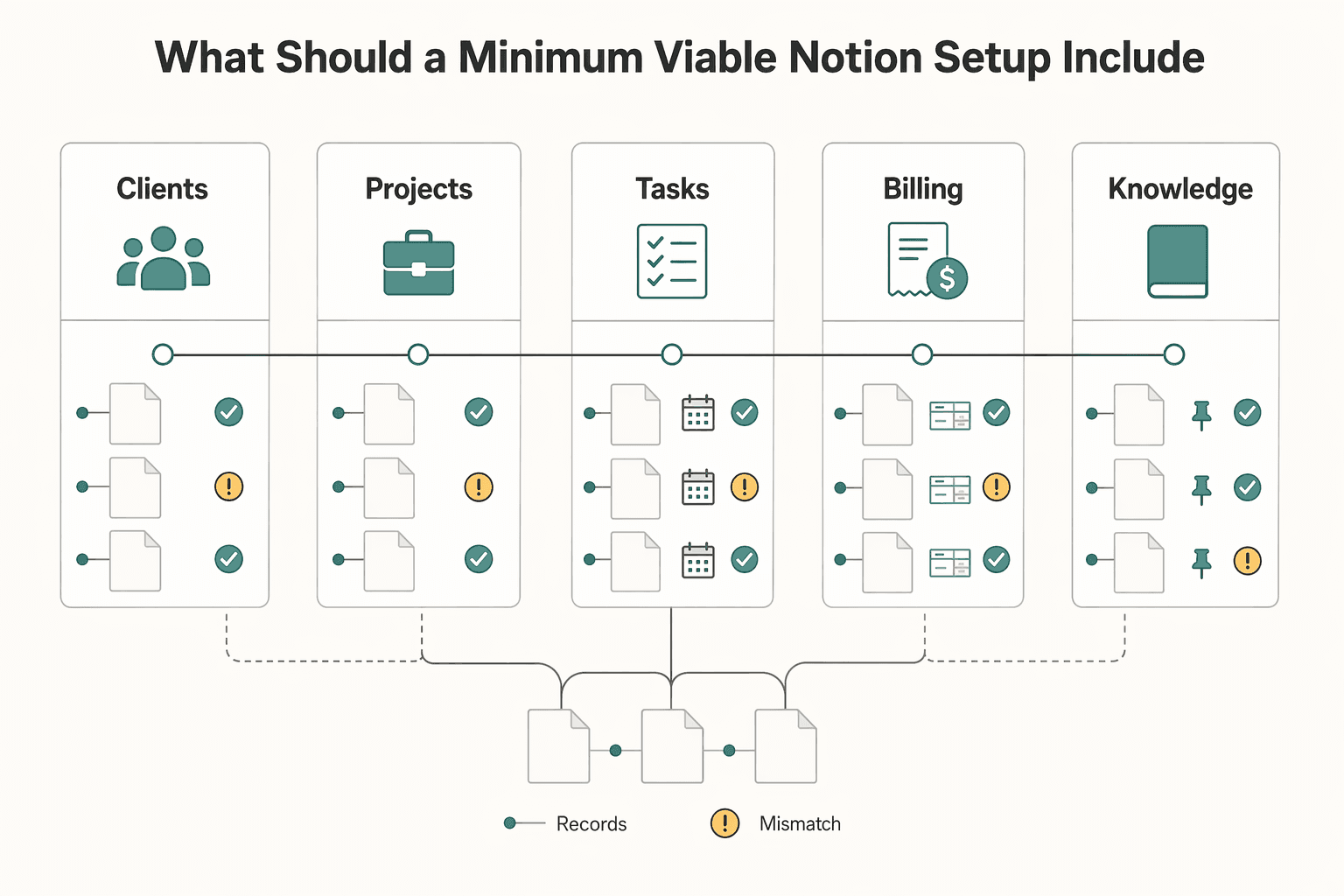Image resolution: width=1344 pixels, height=896 pixels.
Task: Click the Tasks column heading
Action: 672,189
